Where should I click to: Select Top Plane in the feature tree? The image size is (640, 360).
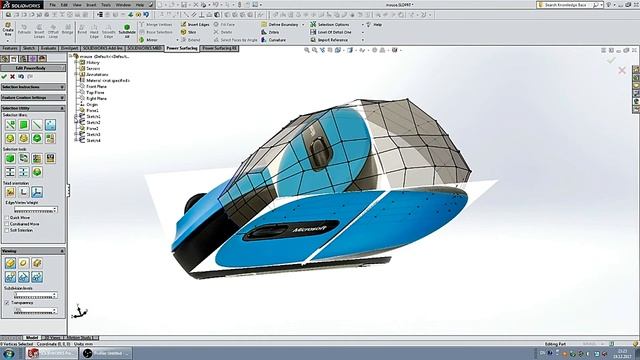(96, 93)
